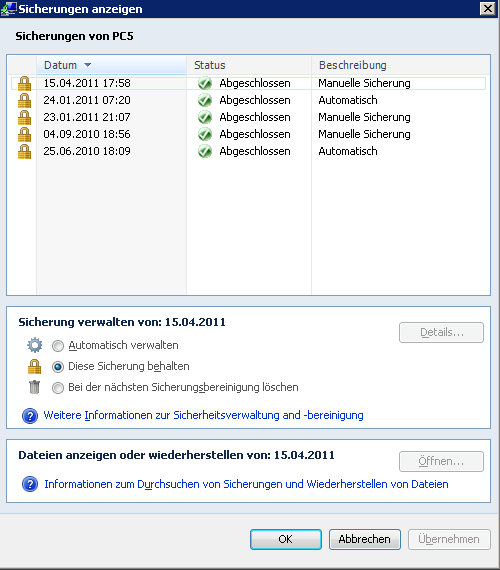
Task: Select the Diese Sicherung behalten radio button
Action: (58, 367)
